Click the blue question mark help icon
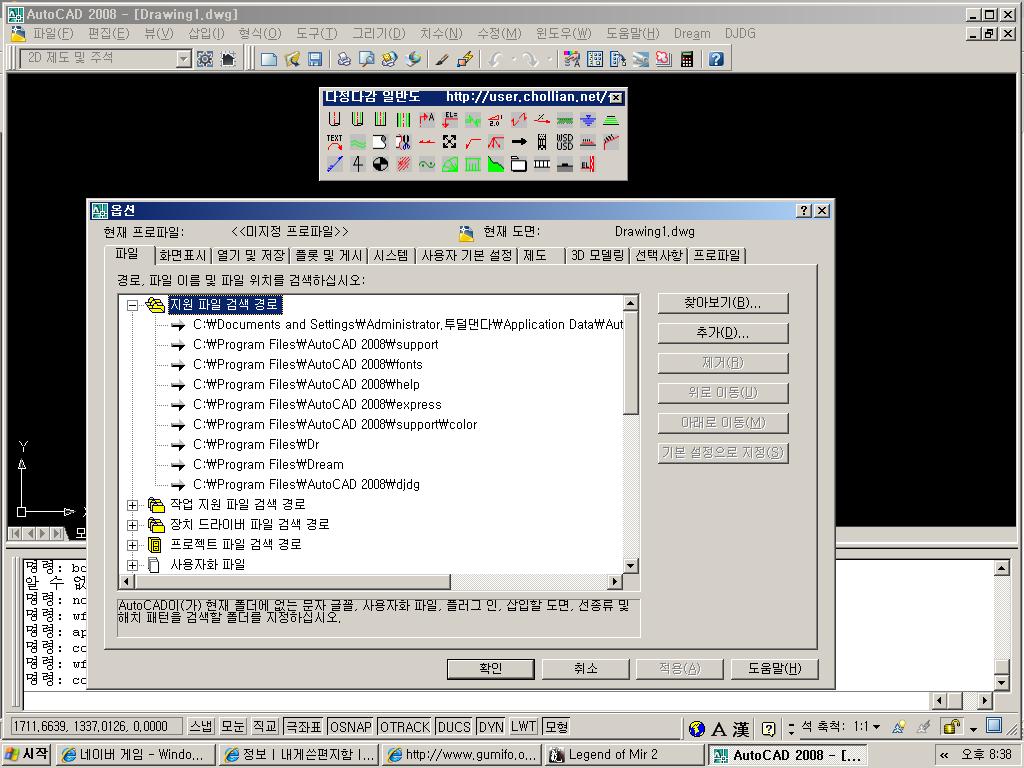 (x=716, y=59)
